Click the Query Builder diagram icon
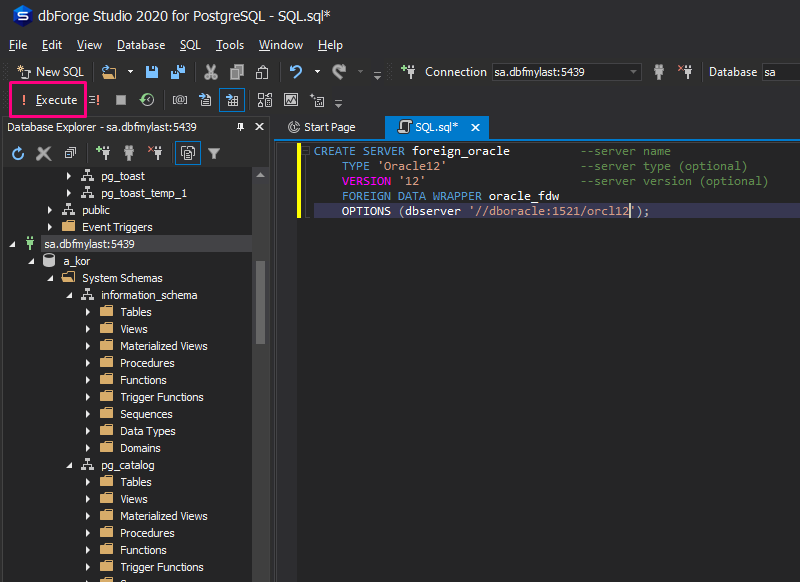This screenshot has height=582, width=800. coord(265,100)
